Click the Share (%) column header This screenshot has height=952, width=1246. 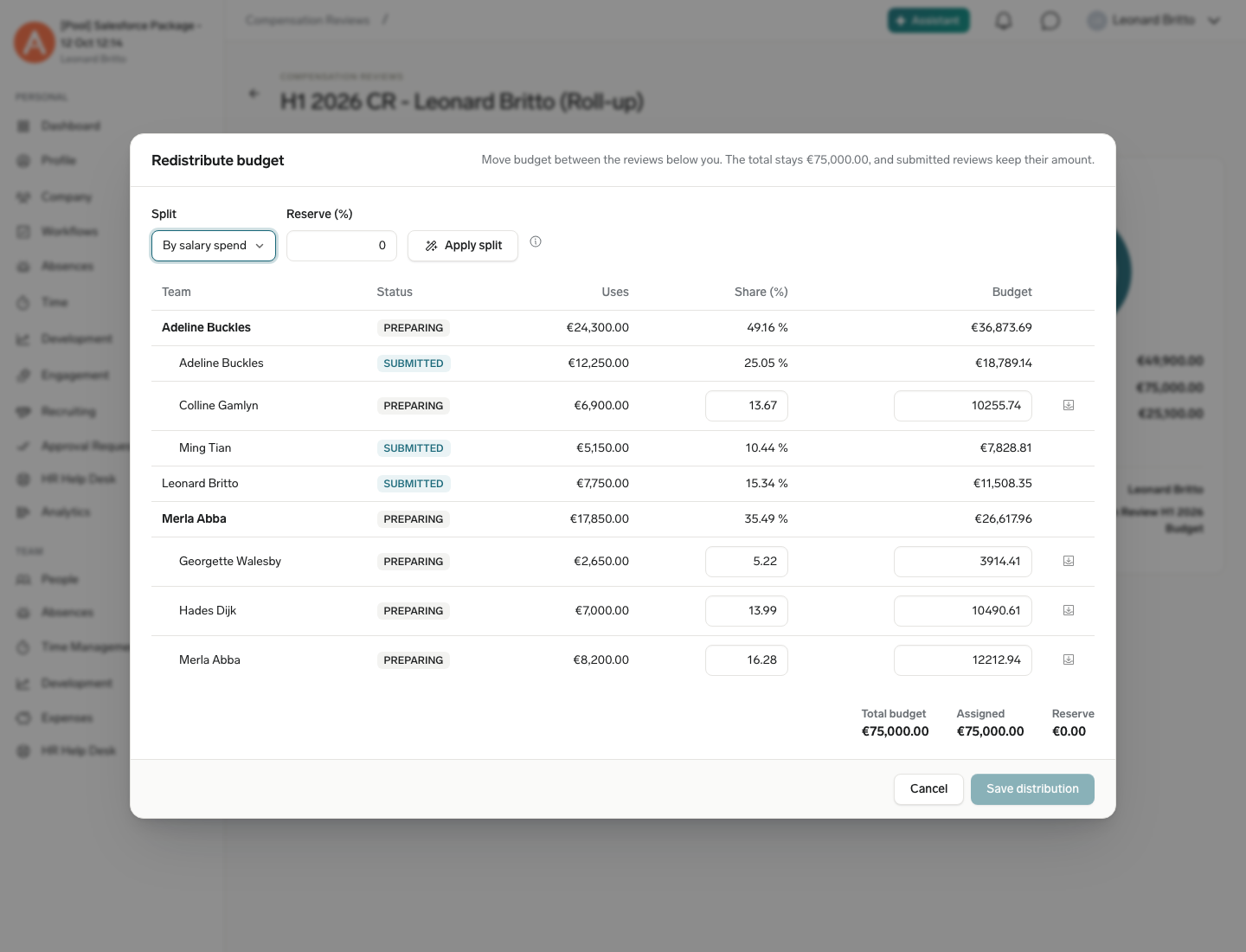coord(761,293)
